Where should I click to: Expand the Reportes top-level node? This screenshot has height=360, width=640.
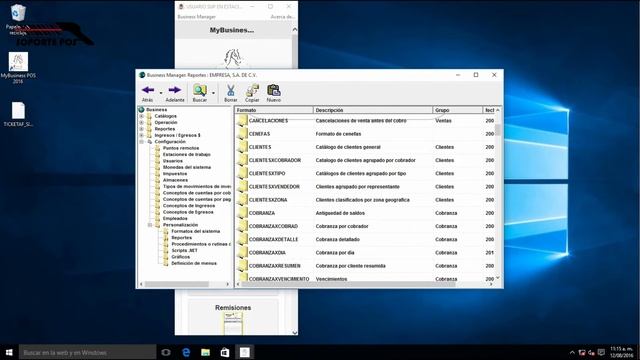click(x=142, y=129)
